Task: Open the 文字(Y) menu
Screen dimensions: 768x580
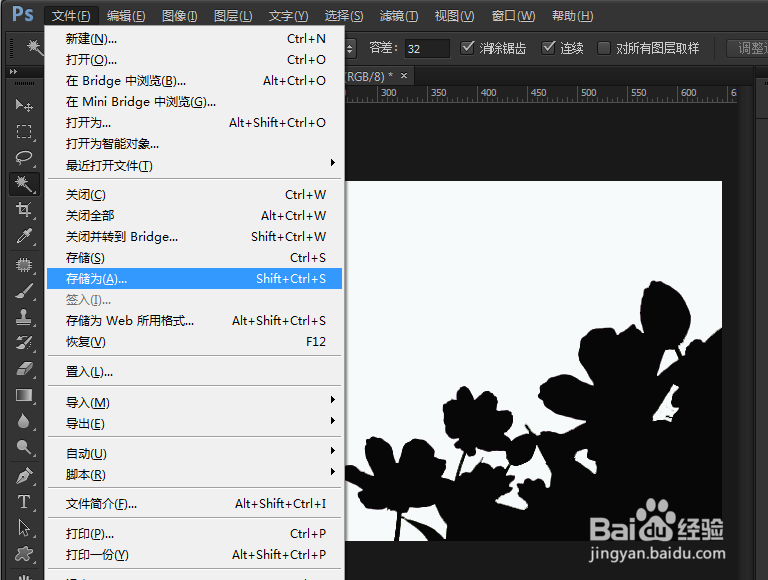Action: click(x=288, y=16)
